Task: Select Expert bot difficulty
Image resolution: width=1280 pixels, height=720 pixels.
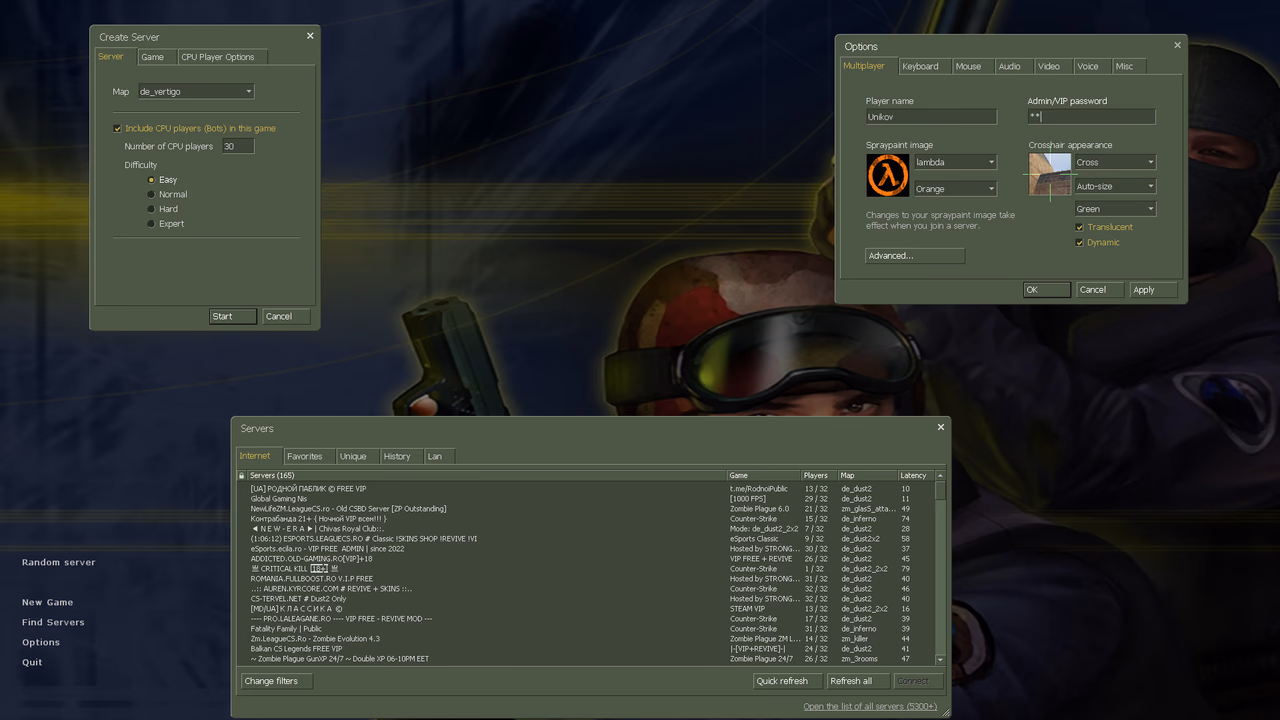Action: (x=151, y=224)
